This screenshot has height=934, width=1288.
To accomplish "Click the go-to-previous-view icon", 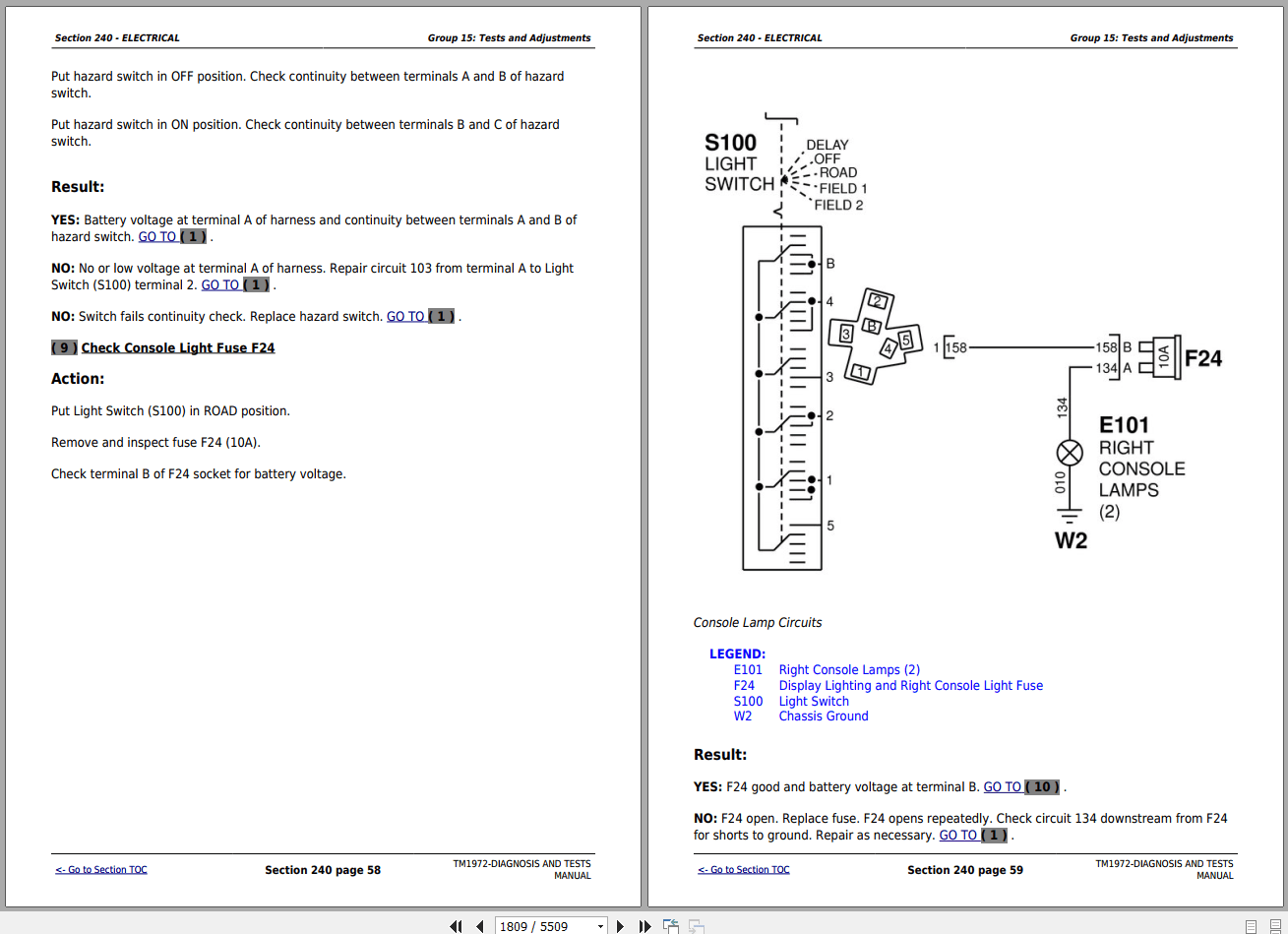I will [671, 926].
